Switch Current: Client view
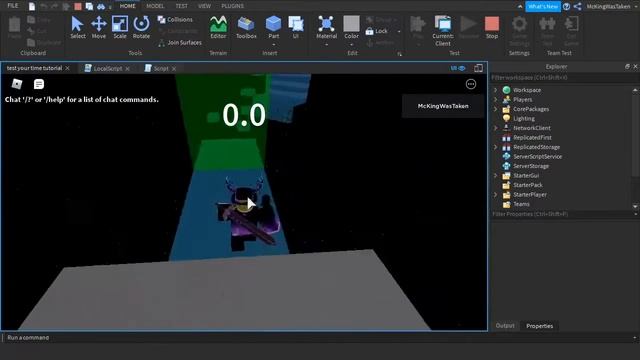Image resolution: width=640 pixels, height=360 pixels. [443, 31]
